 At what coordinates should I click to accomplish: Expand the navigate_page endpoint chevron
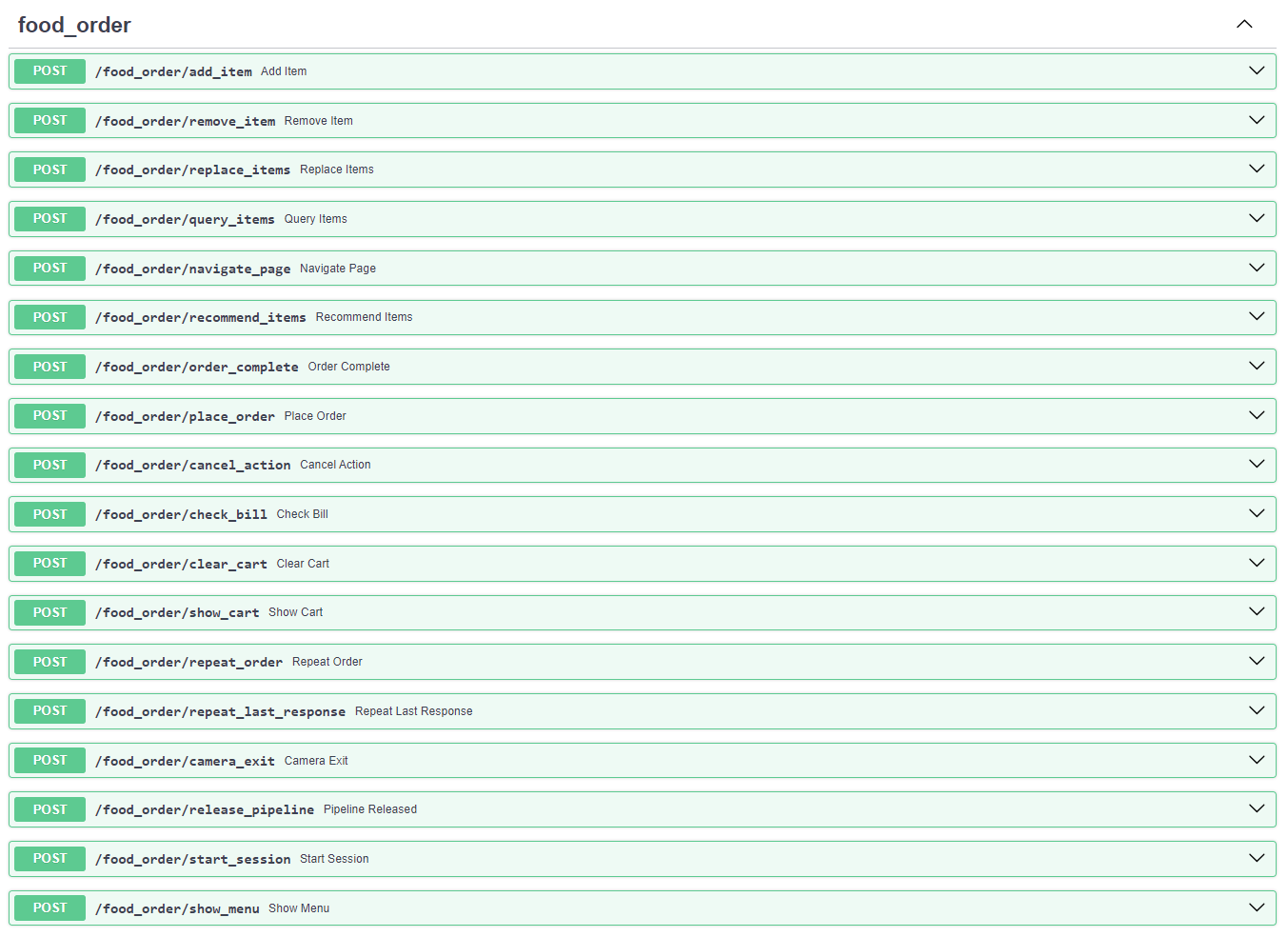[x=1257, y=268]
